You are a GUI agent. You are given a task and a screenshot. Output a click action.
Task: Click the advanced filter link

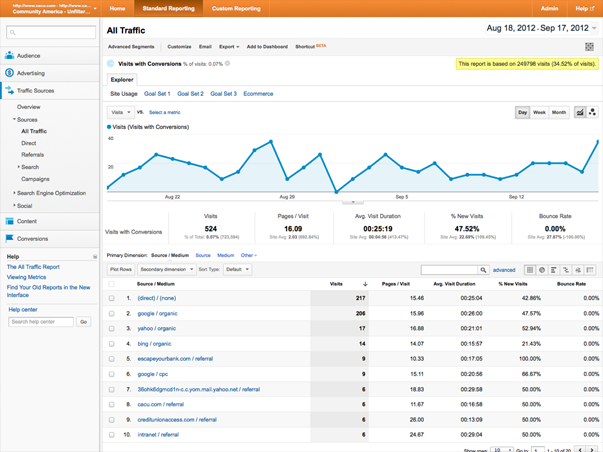[504, 270]
